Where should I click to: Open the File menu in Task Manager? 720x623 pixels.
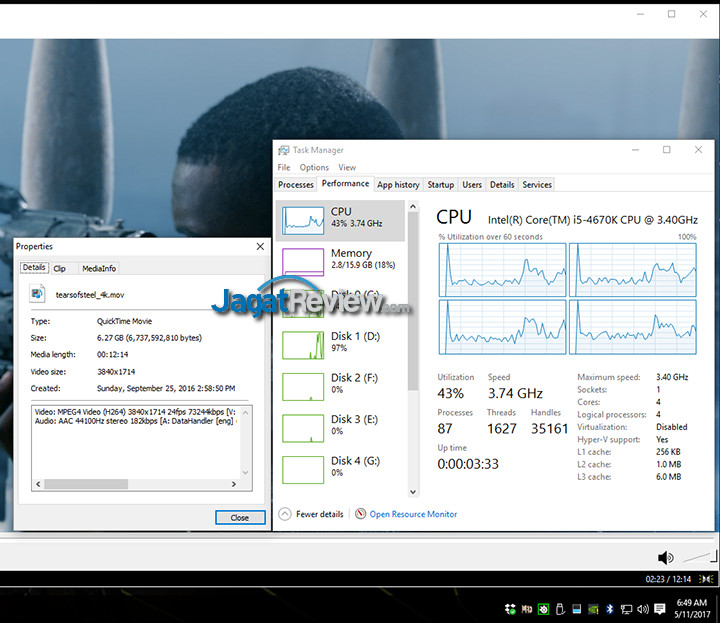pos(284,168)
